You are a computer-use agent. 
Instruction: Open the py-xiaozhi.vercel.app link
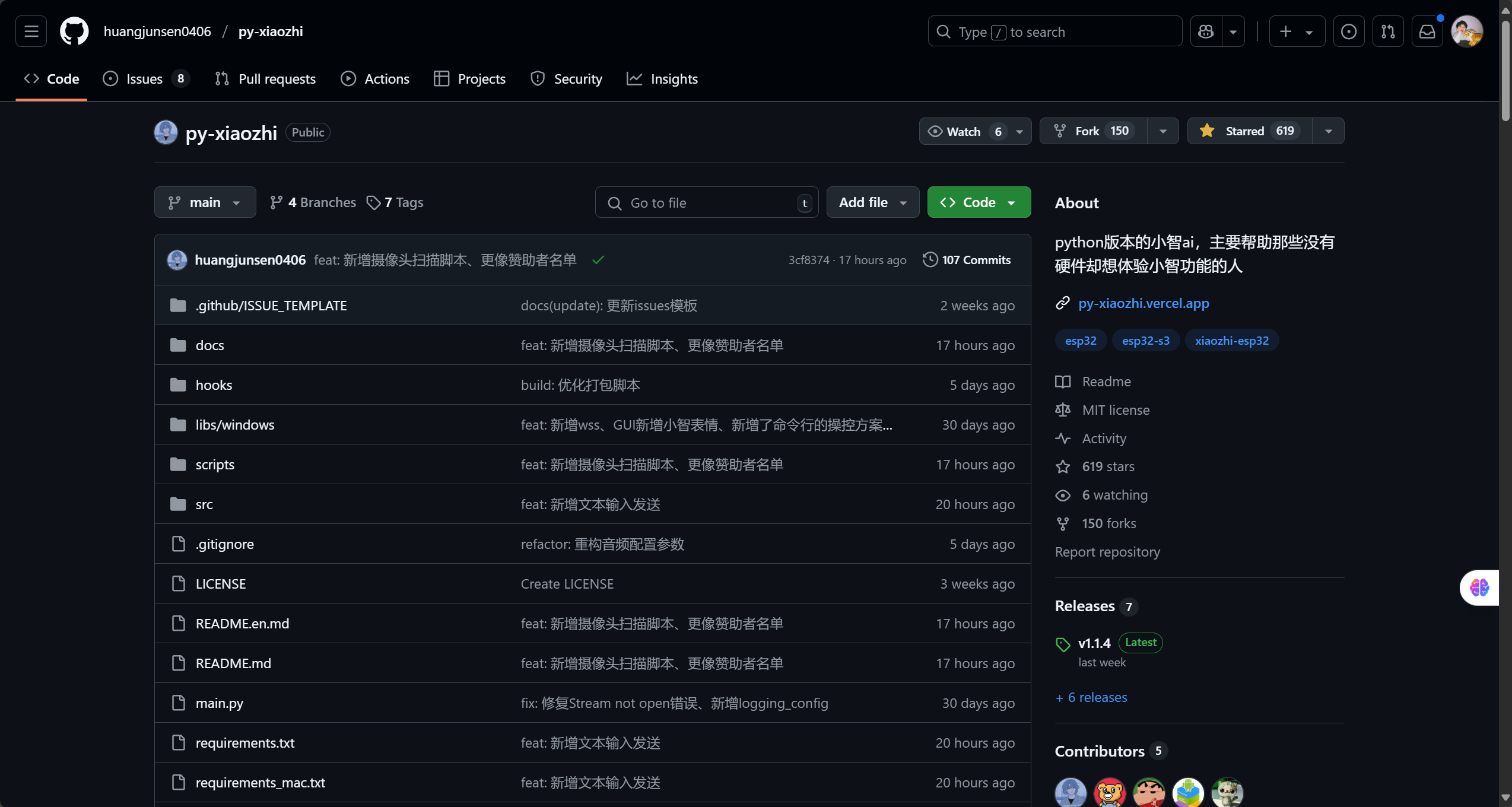click(x=1143, y=303)
